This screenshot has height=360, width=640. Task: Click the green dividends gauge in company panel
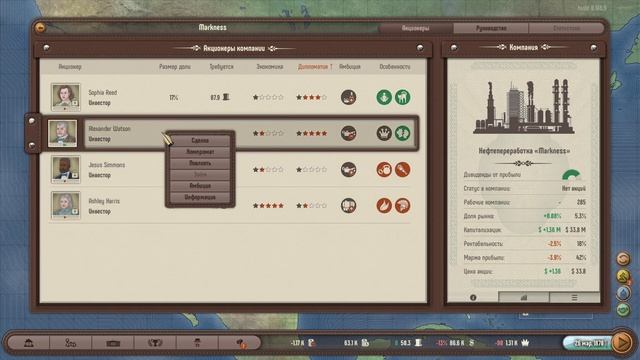(x=571, y=175)
